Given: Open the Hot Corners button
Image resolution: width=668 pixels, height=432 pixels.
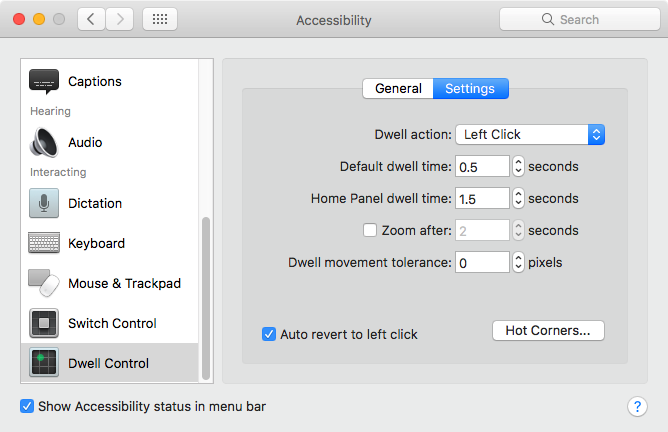Looking at the screenshot, I should 548,330.
